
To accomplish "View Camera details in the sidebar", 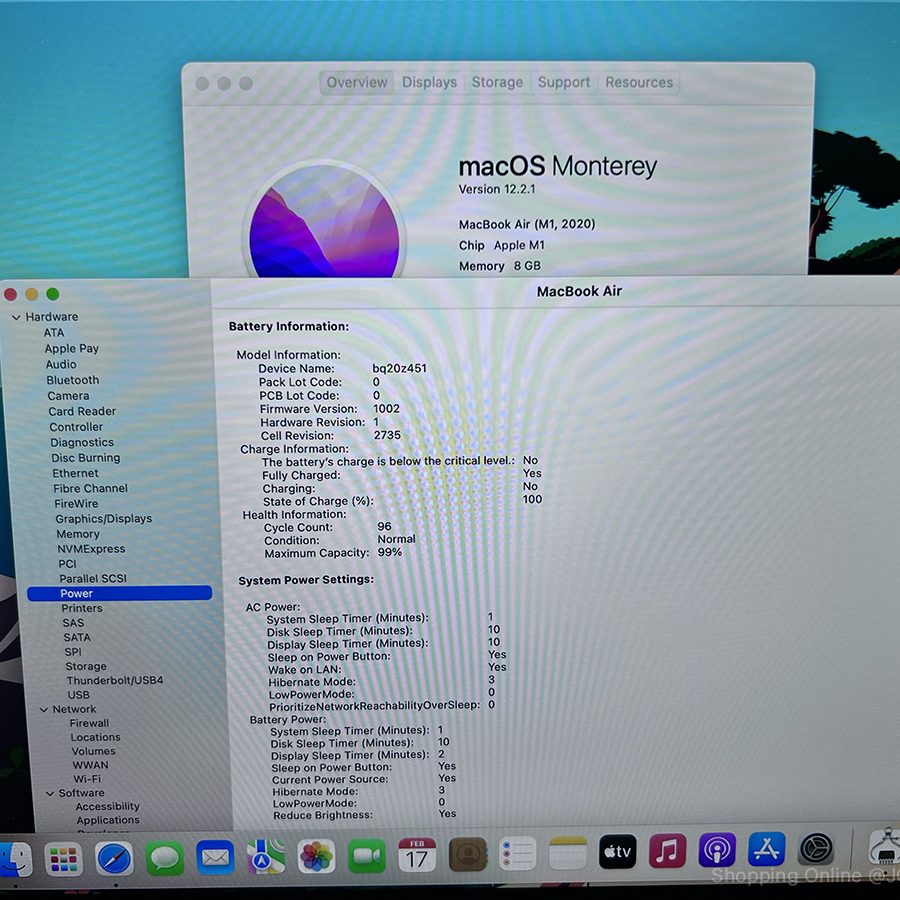I will (x=68, y=396).
